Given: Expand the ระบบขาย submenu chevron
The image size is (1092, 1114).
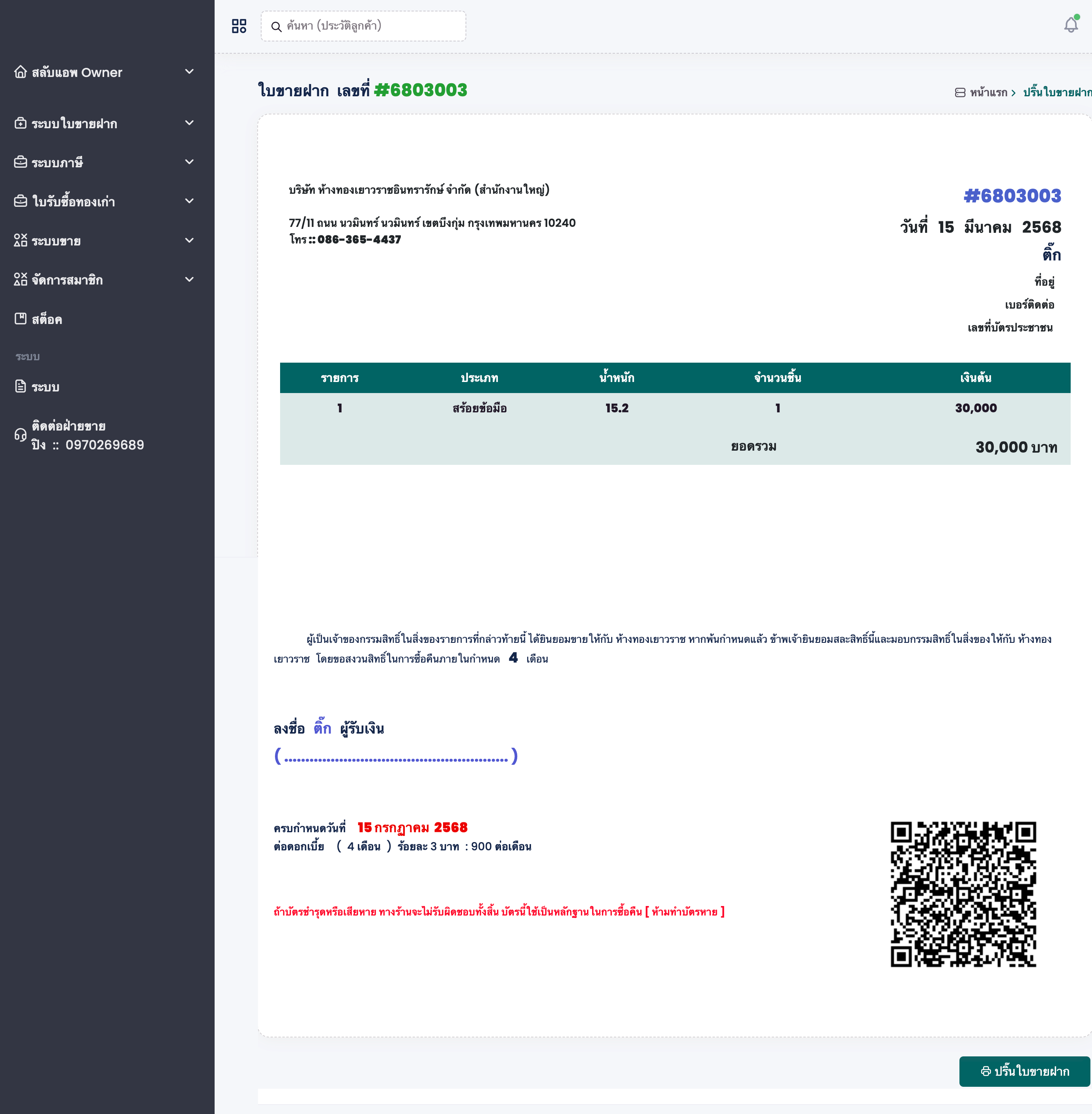Looking at the screenshot, I should (x=189, y=240).
